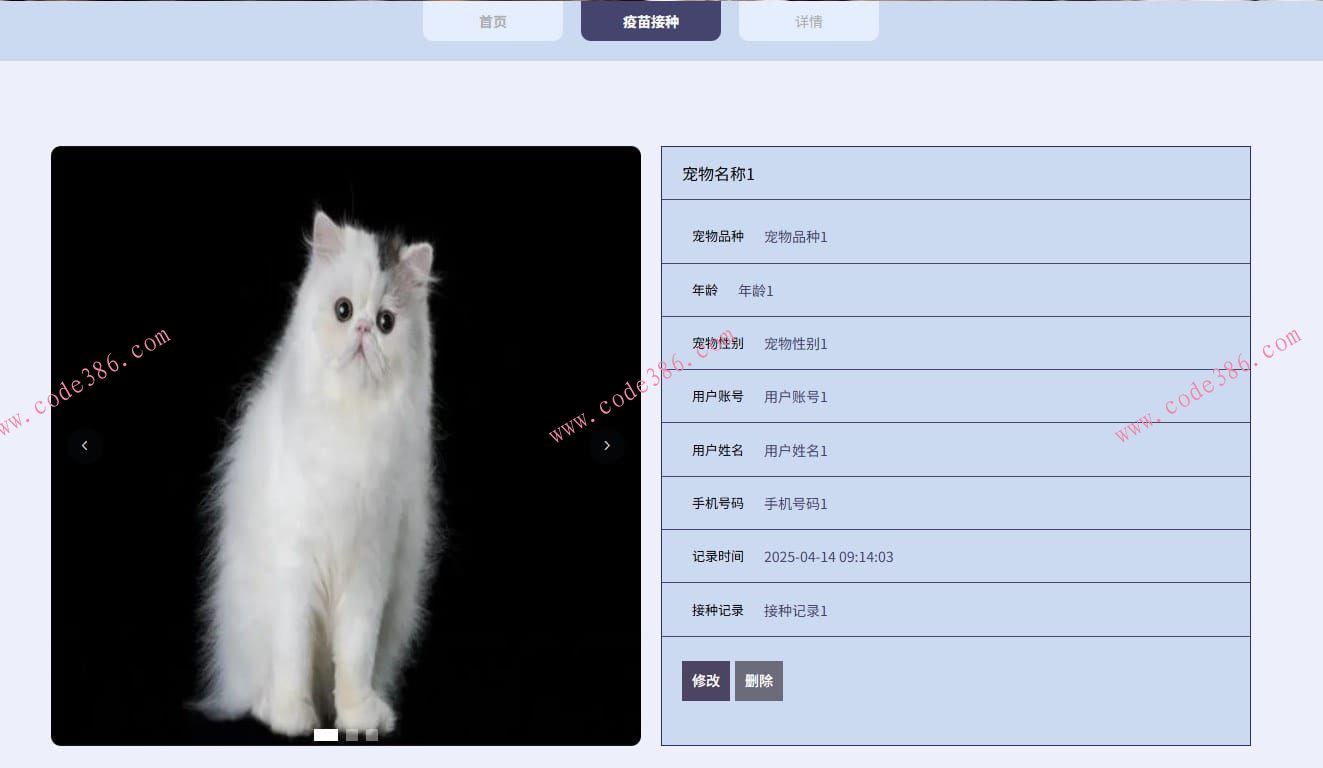
Task: Click the 修改 button to edit the record
Action: 706,680
